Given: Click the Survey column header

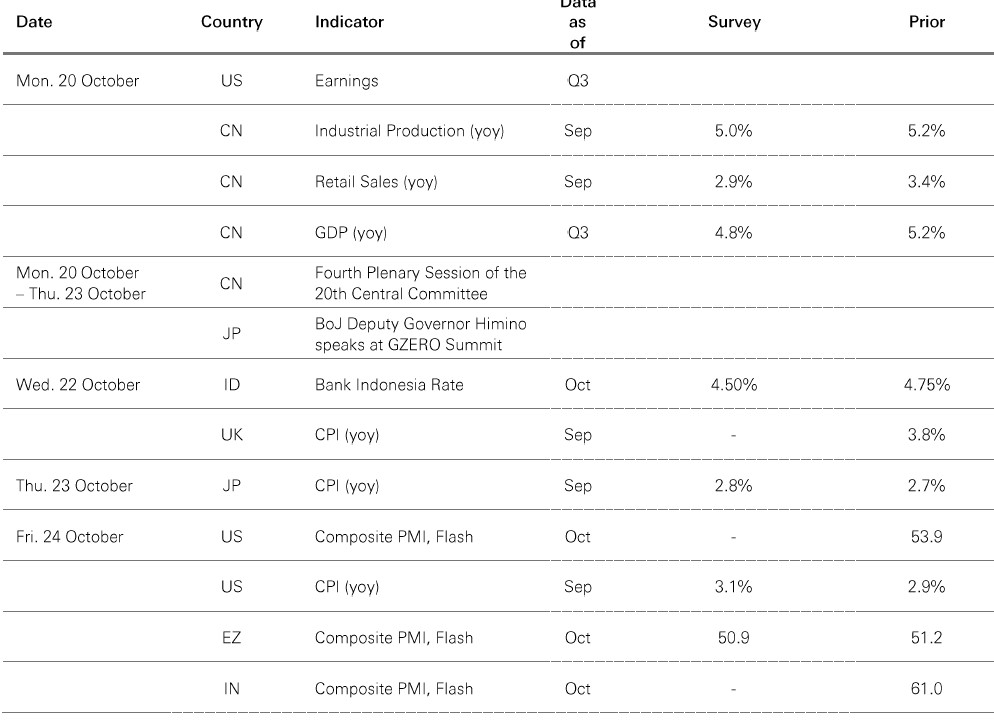Looking at the screenshot, I should click(733, 22).
